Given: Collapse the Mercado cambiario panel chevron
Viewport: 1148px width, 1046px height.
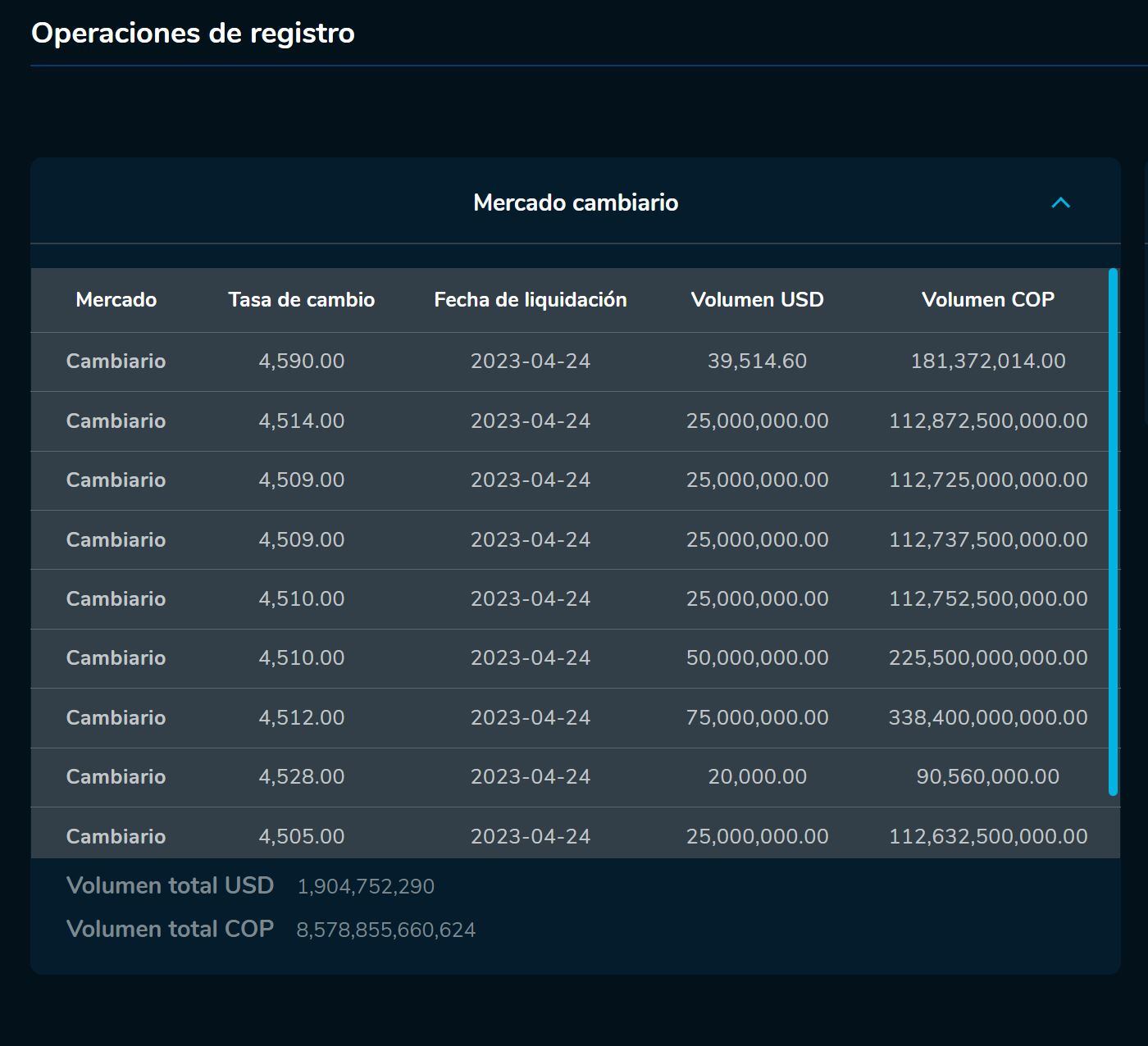Looking at the screenshot, I should tap(1060, 202).
